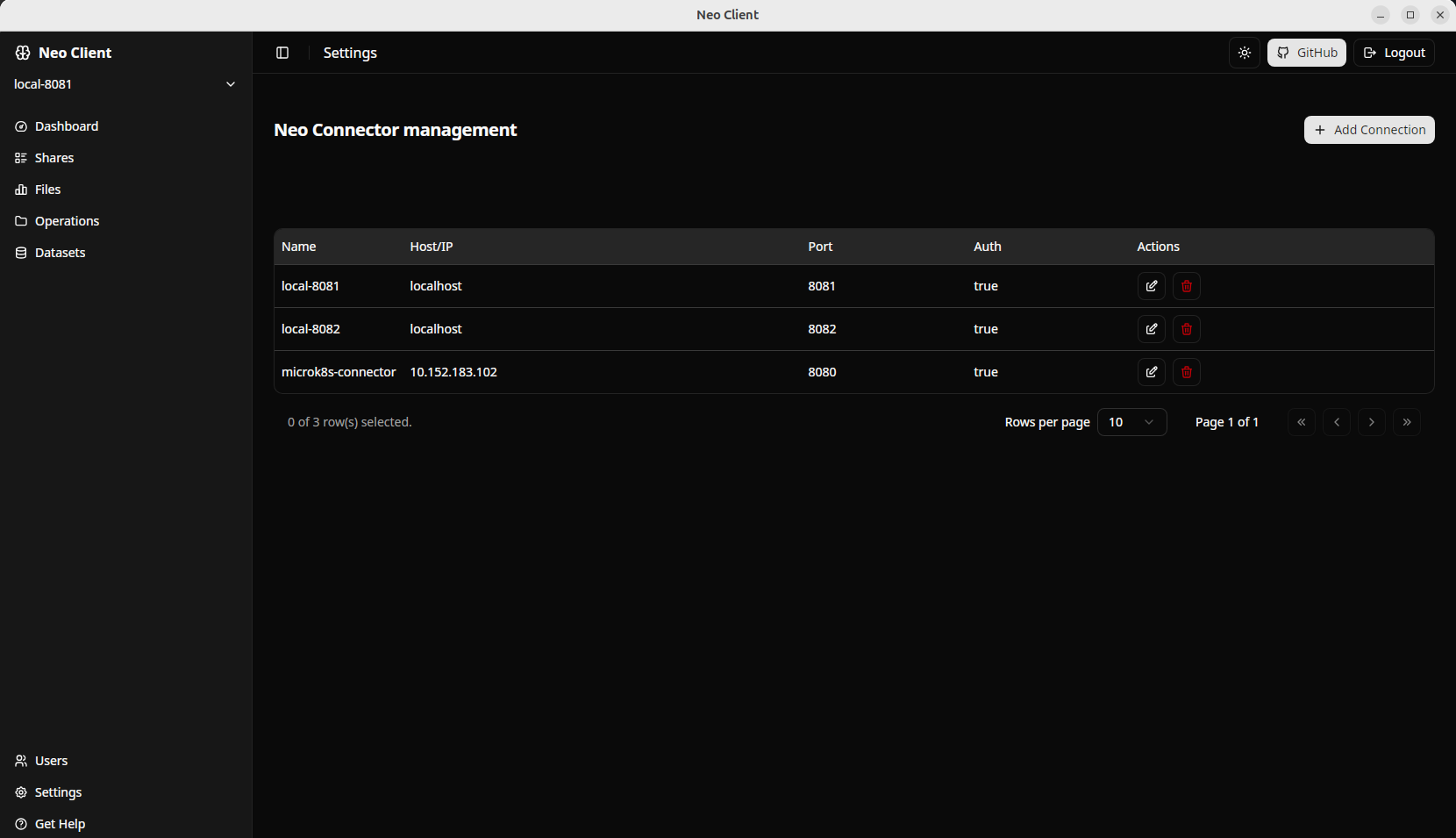This screenshot has height=838, width=1456.
Task: Open the Files section
Action: [x=47, y=189]
